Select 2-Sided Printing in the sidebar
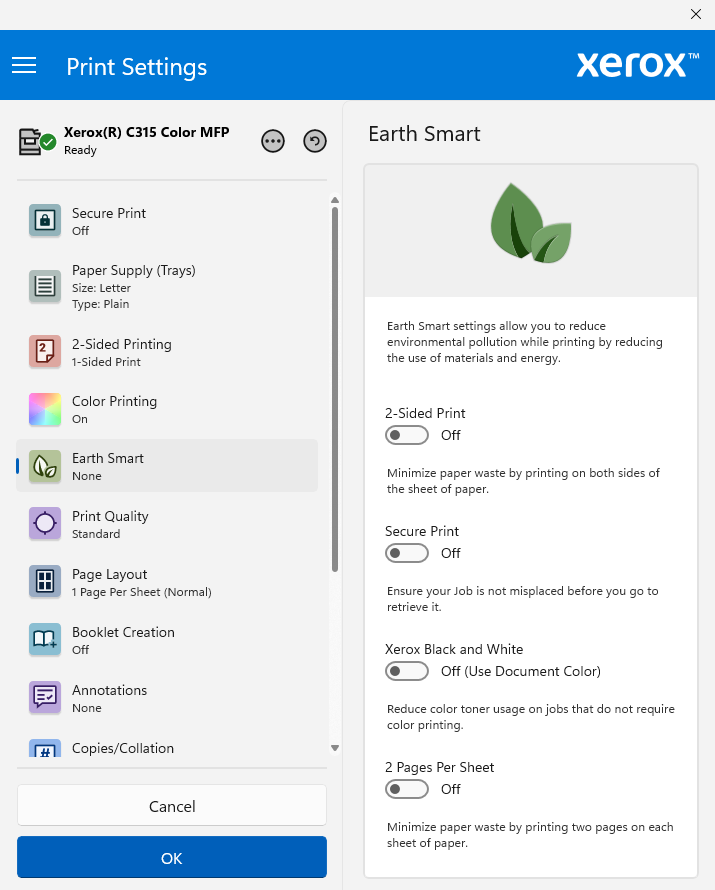Viewport: 715px width, 890px height. [x=167, y=352]
